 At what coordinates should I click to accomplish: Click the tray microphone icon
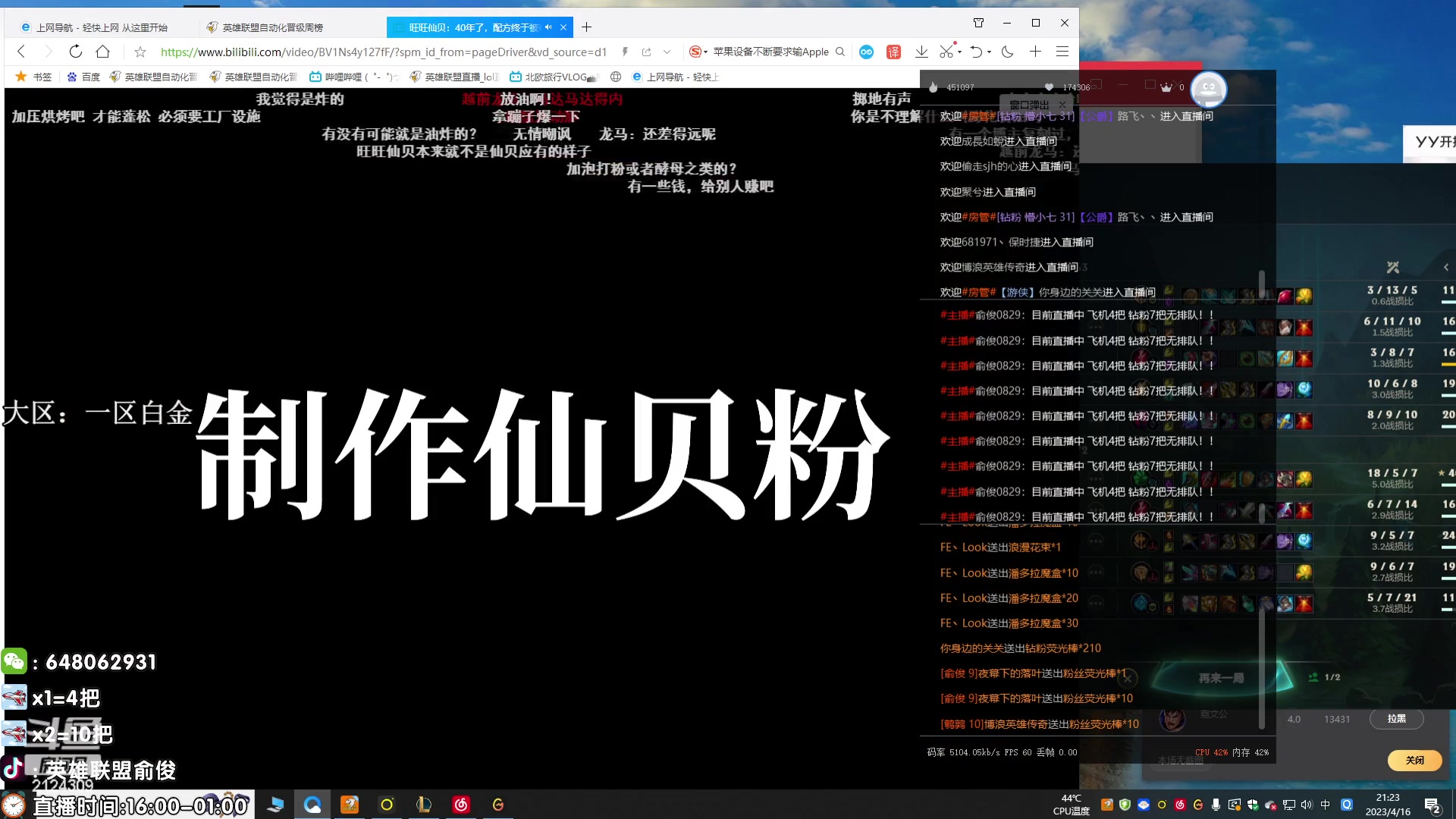(x=1216, y=805)
